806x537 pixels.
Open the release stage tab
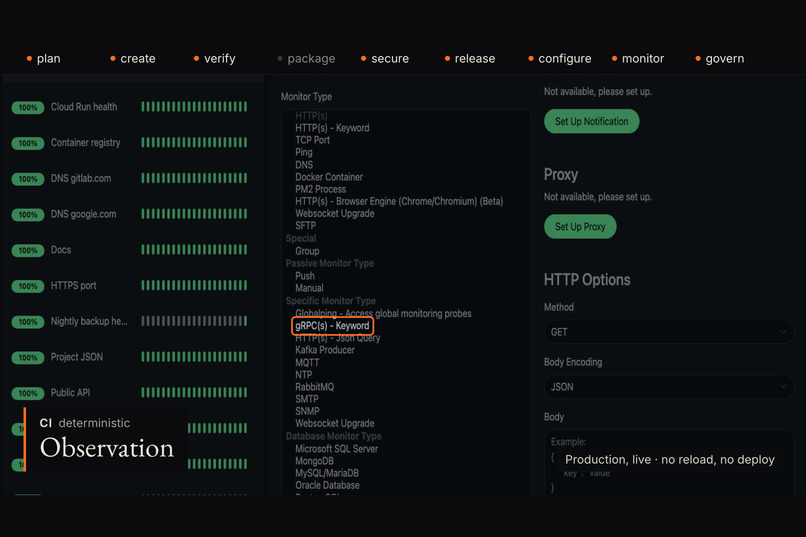[470, 59]
